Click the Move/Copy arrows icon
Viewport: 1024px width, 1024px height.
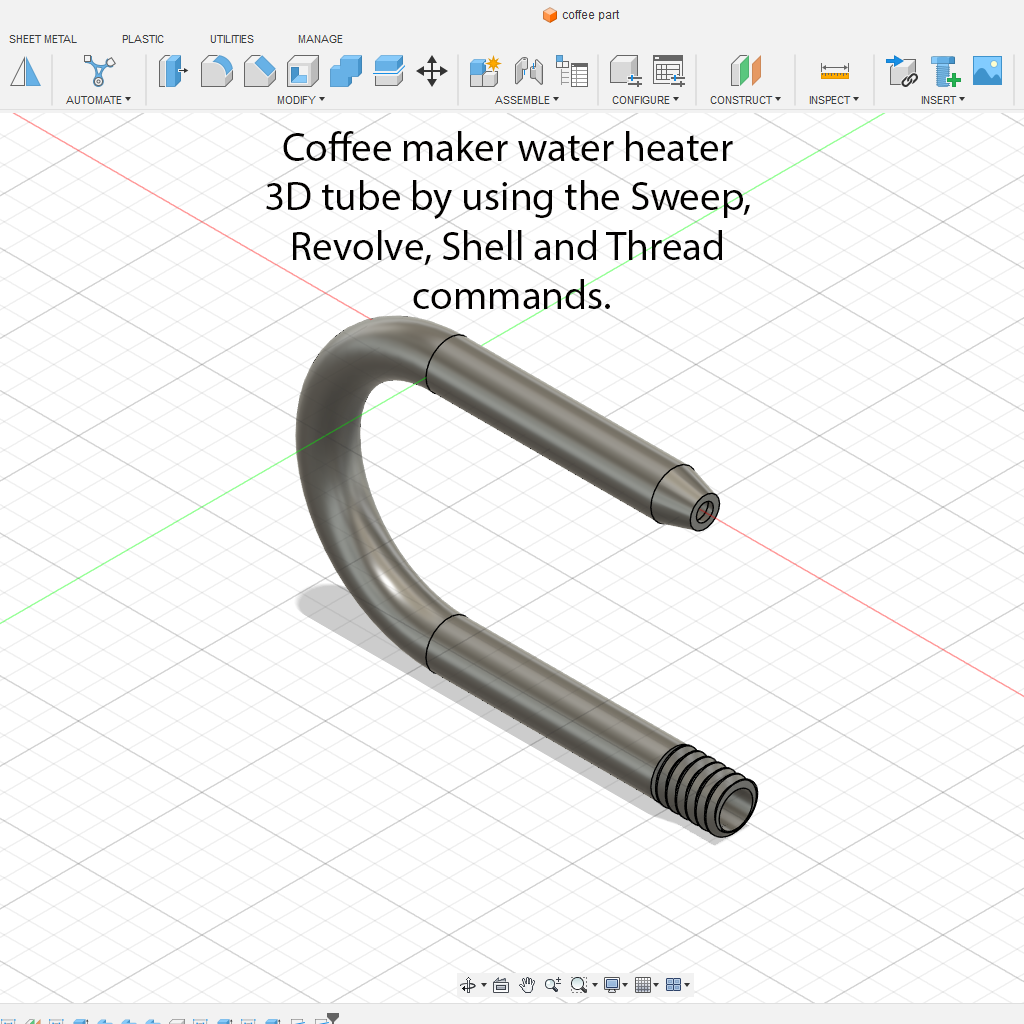[431, 71]
